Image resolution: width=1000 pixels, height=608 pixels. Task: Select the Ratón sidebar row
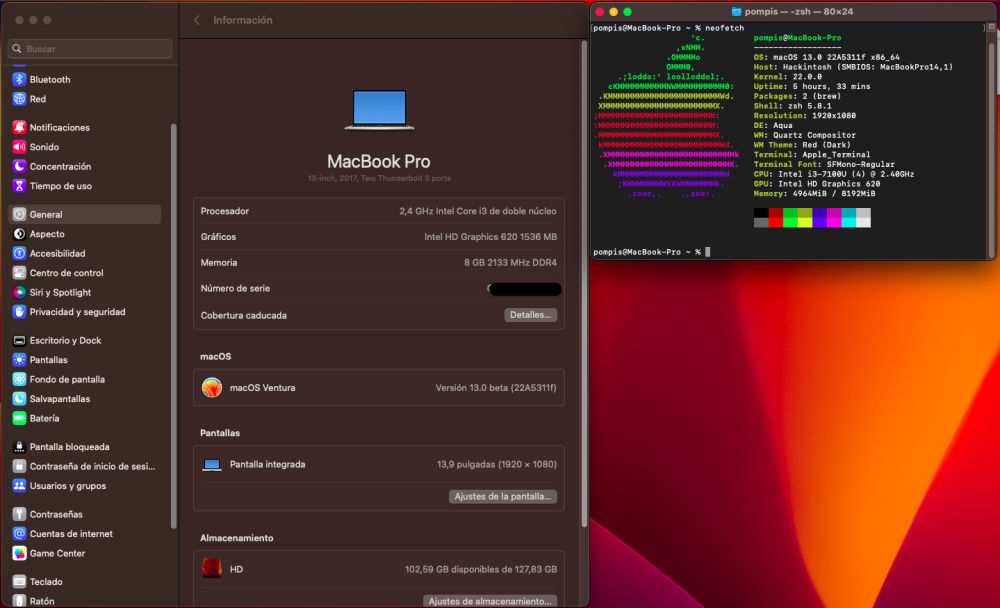click(85, 600)
